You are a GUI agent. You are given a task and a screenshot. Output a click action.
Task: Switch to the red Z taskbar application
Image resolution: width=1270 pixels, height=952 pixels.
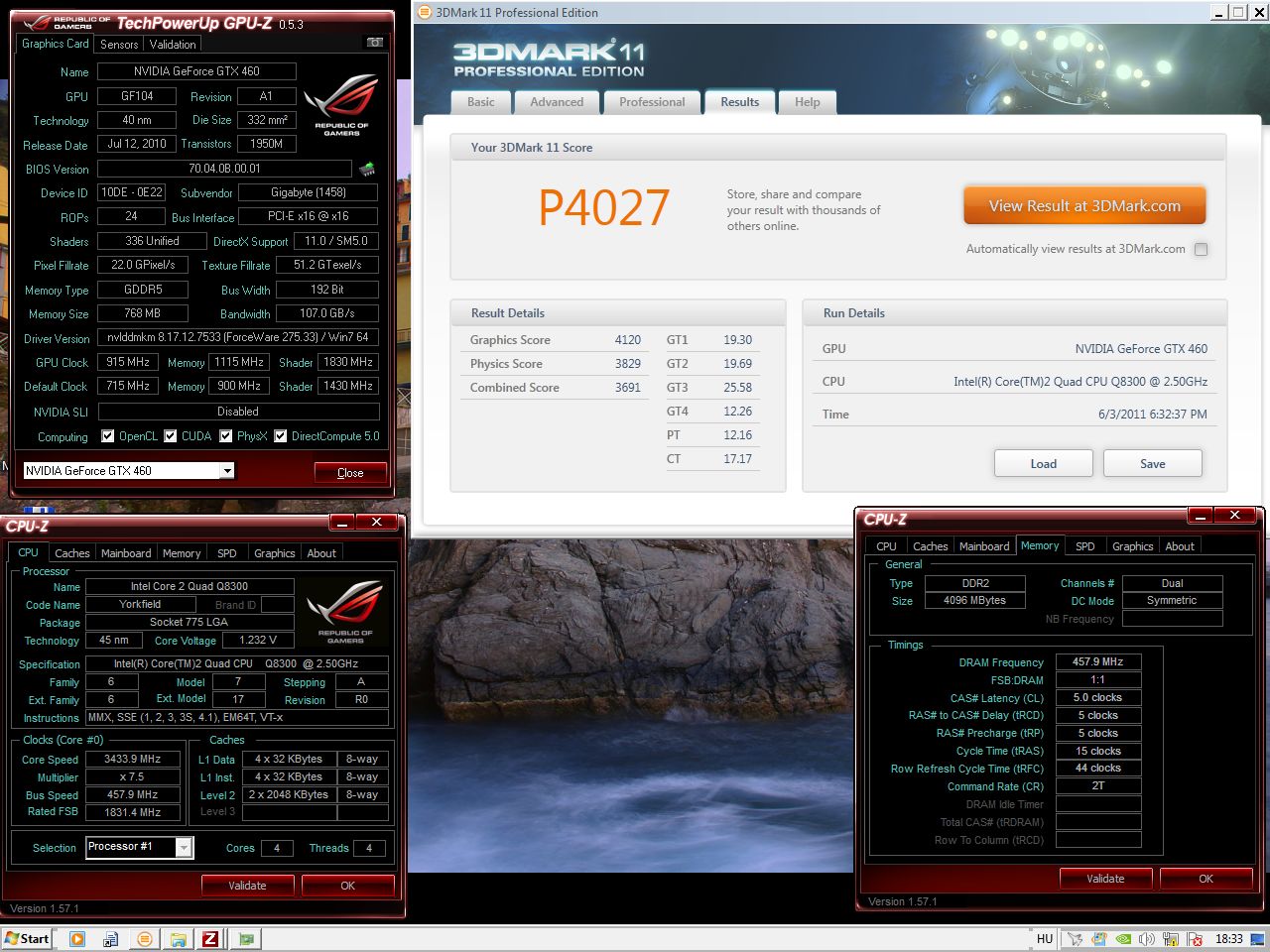tap(210, 938)
